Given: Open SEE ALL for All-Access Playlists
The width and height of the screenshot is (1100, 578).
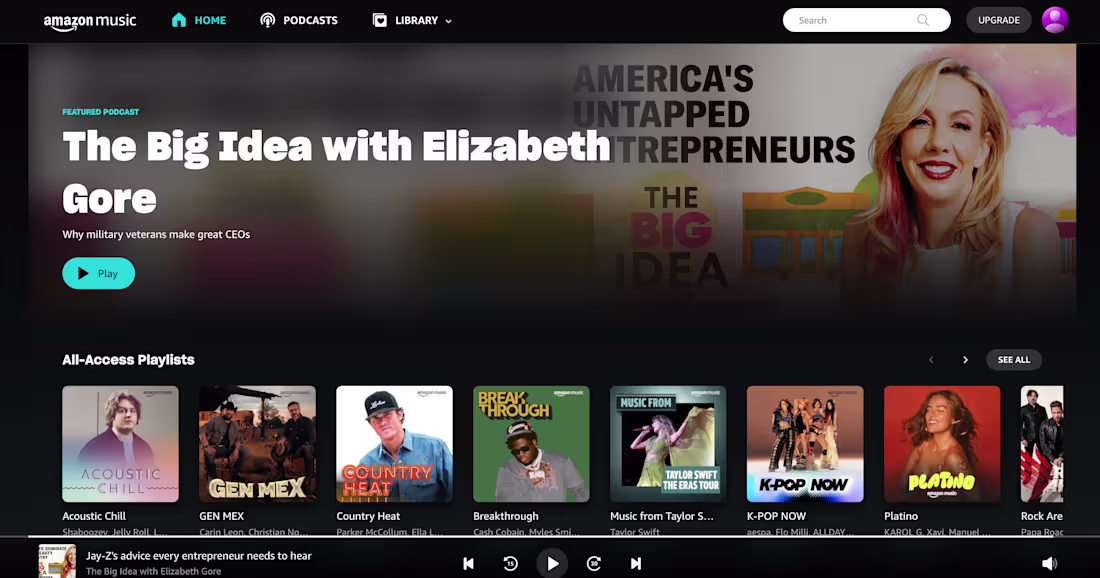Looking at the screenshot, I should tap(1013, 359).
